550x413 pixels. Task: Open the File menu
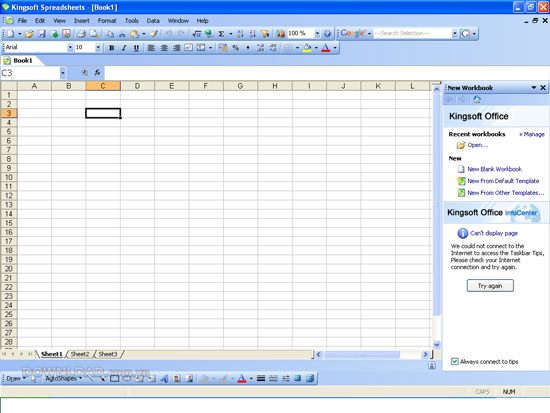(22, 21)
